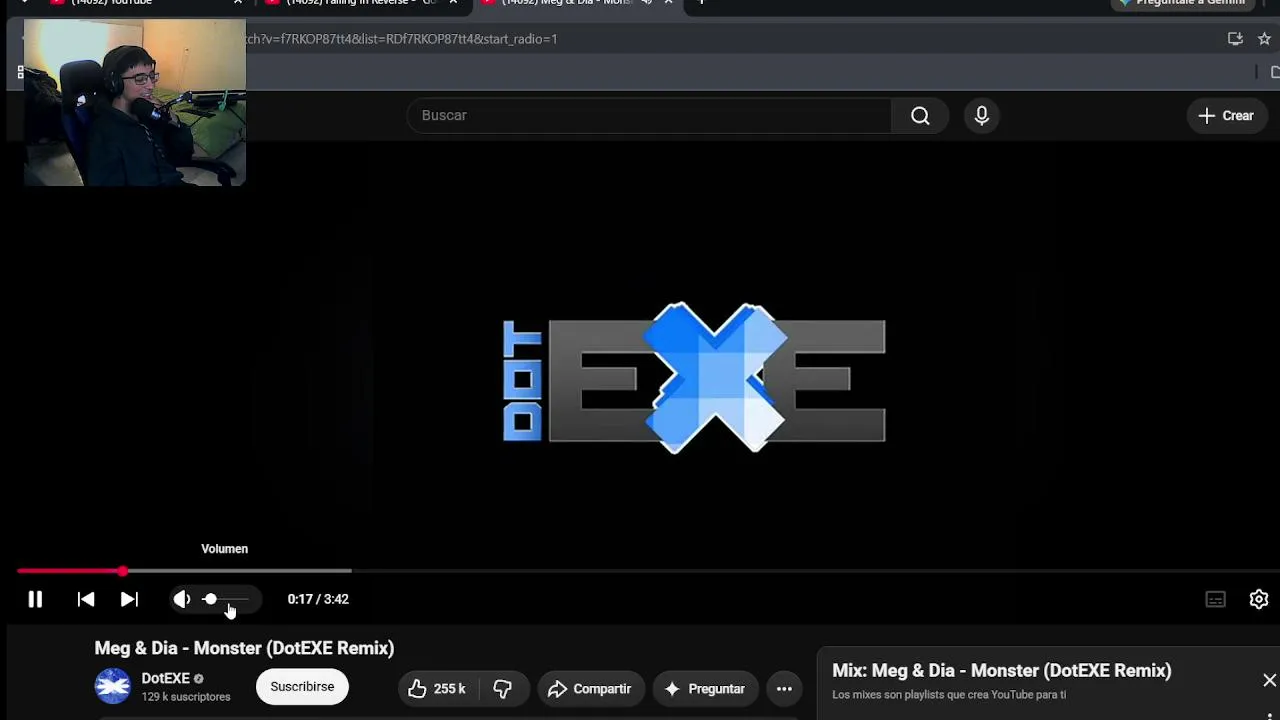The image size is (1280, 720).
Task: Click the magnifying glass search button
Action: click(920, 115)
